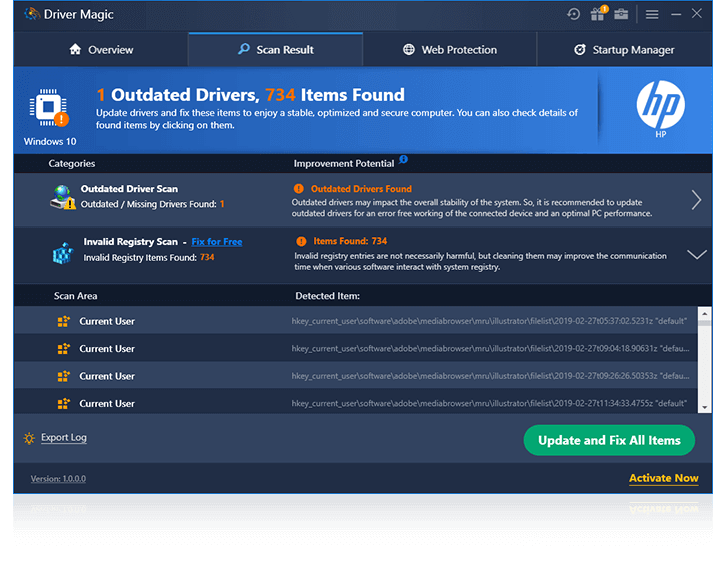
Task: Click Items Found: 734 warning icon
Action: pos(301,241)
